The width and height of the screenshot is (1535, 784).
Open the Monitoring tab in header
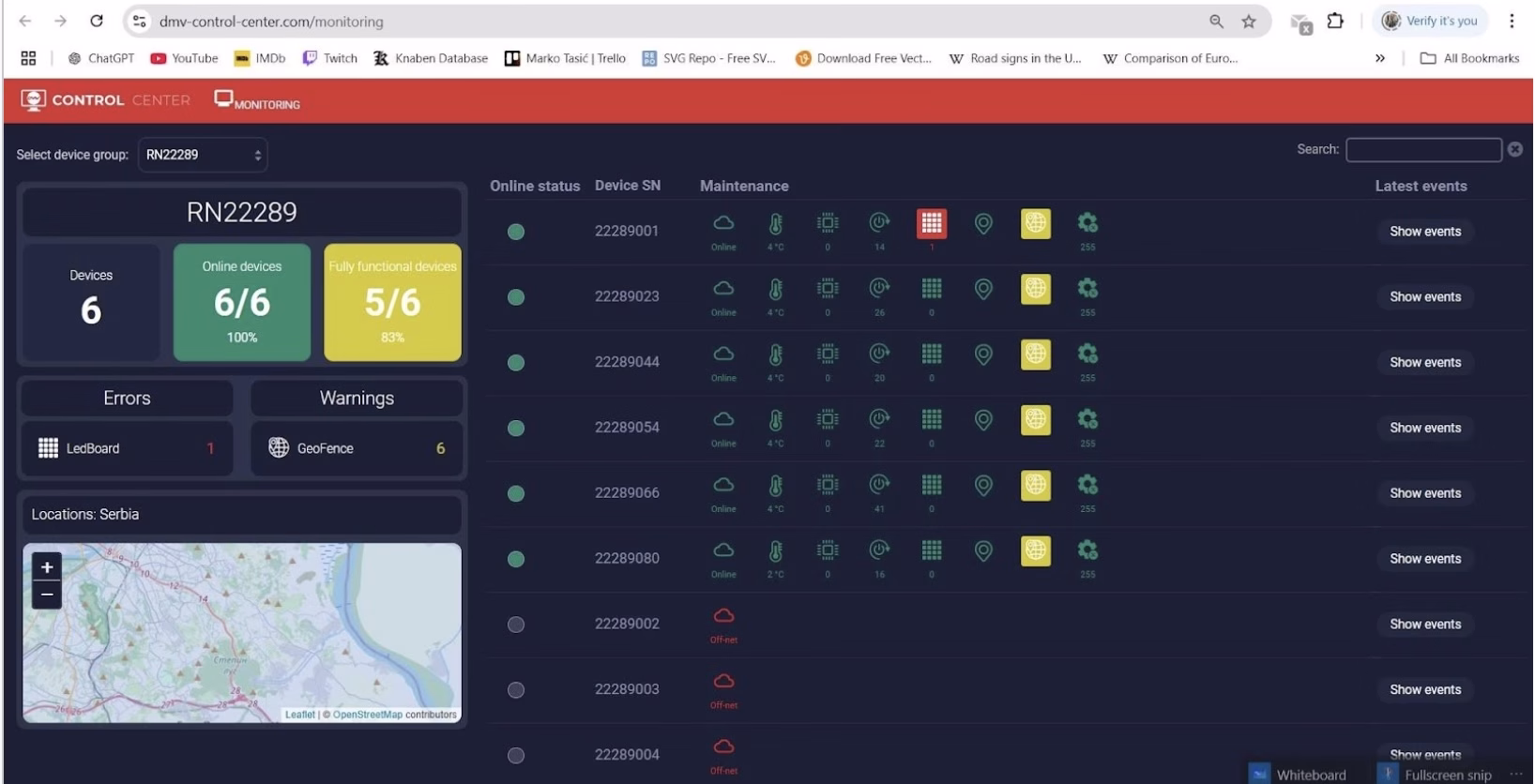click(257, 101)
